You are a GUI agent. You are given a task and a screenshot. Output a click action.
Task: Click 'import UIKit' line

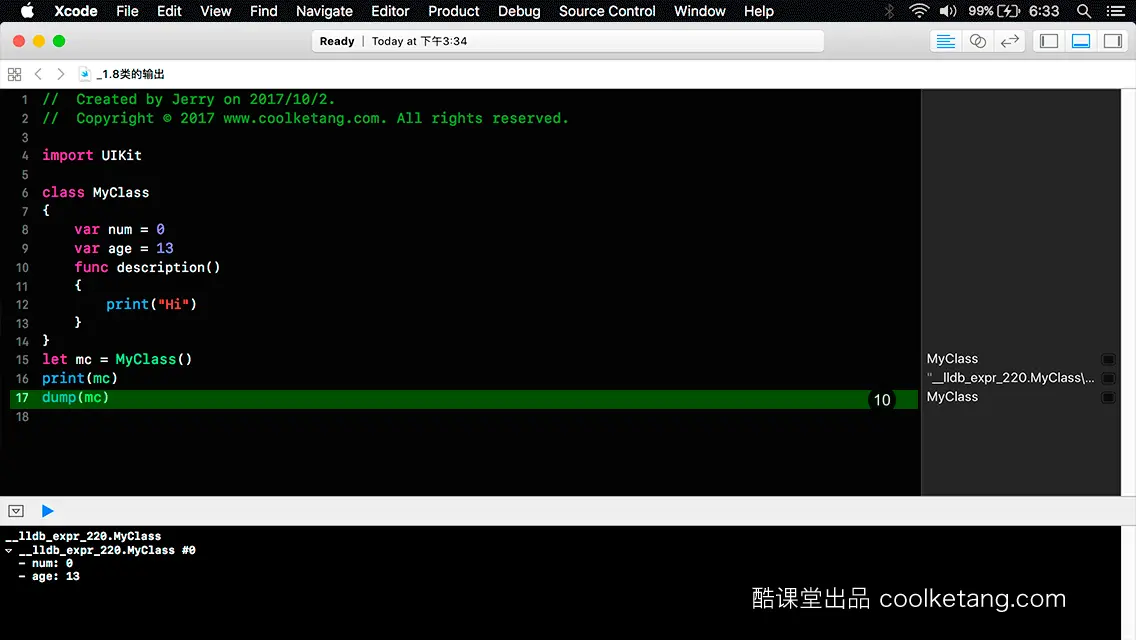click(91, 155)
